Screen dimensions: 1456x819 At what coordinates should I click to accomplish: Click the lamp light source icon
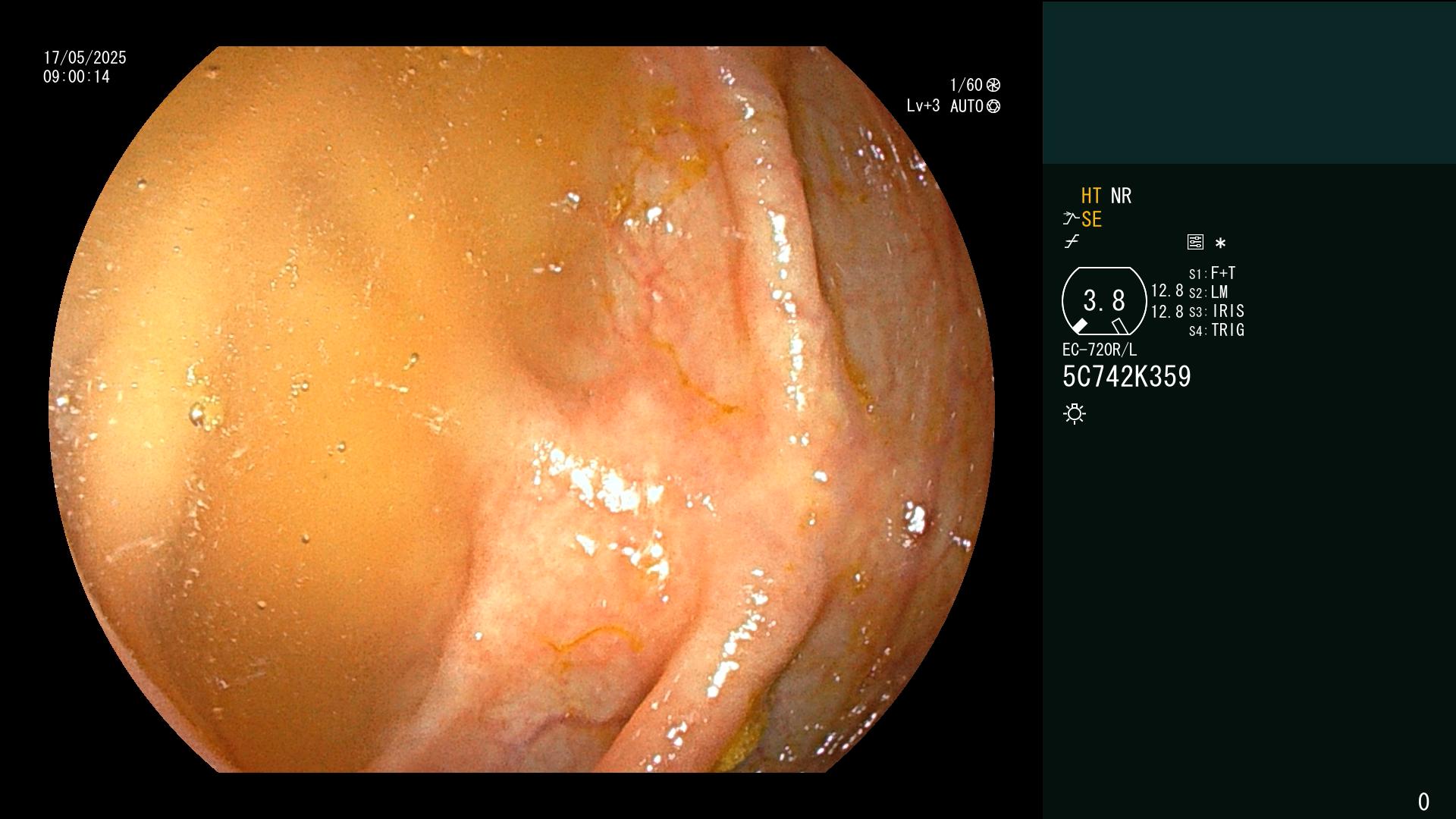click(x=1075, y=414)
